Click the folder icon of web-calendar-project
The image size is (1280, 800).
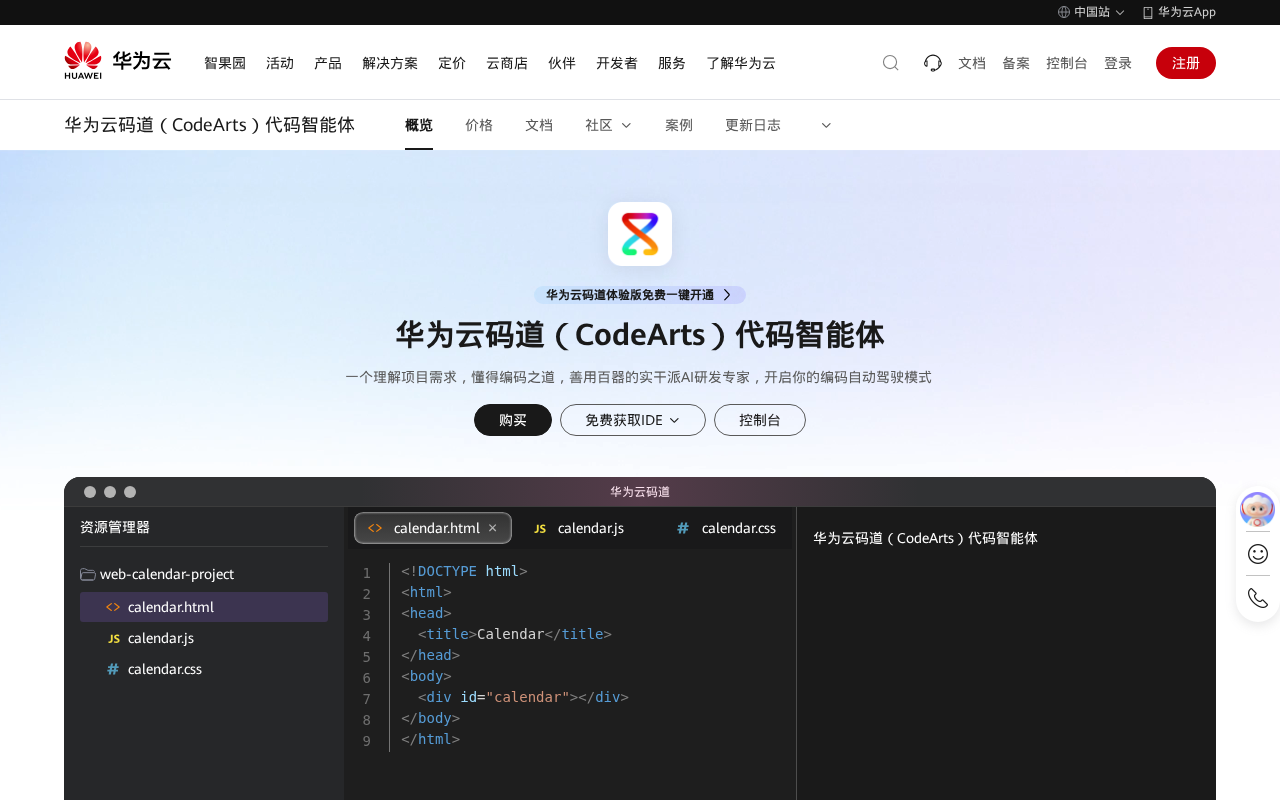[x=88, y=574]
